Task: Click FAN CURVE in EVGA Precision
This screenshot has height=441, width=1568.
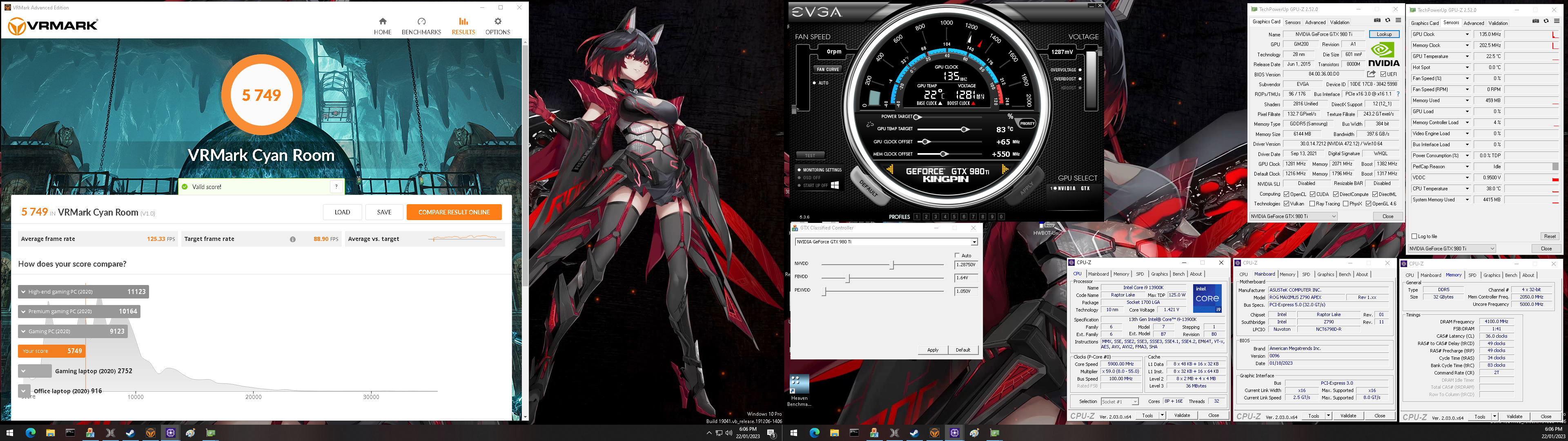Action: click(x=828, y=69)
